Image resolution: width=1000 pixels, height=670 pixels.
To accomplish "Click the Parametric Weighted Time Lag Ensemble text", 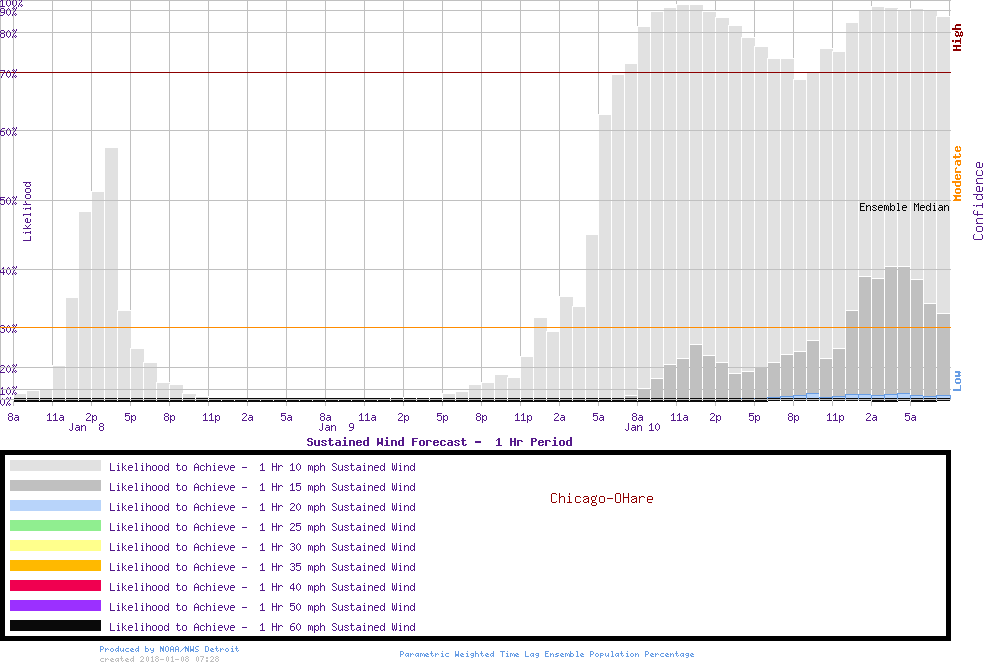I will tap(546, 654).
